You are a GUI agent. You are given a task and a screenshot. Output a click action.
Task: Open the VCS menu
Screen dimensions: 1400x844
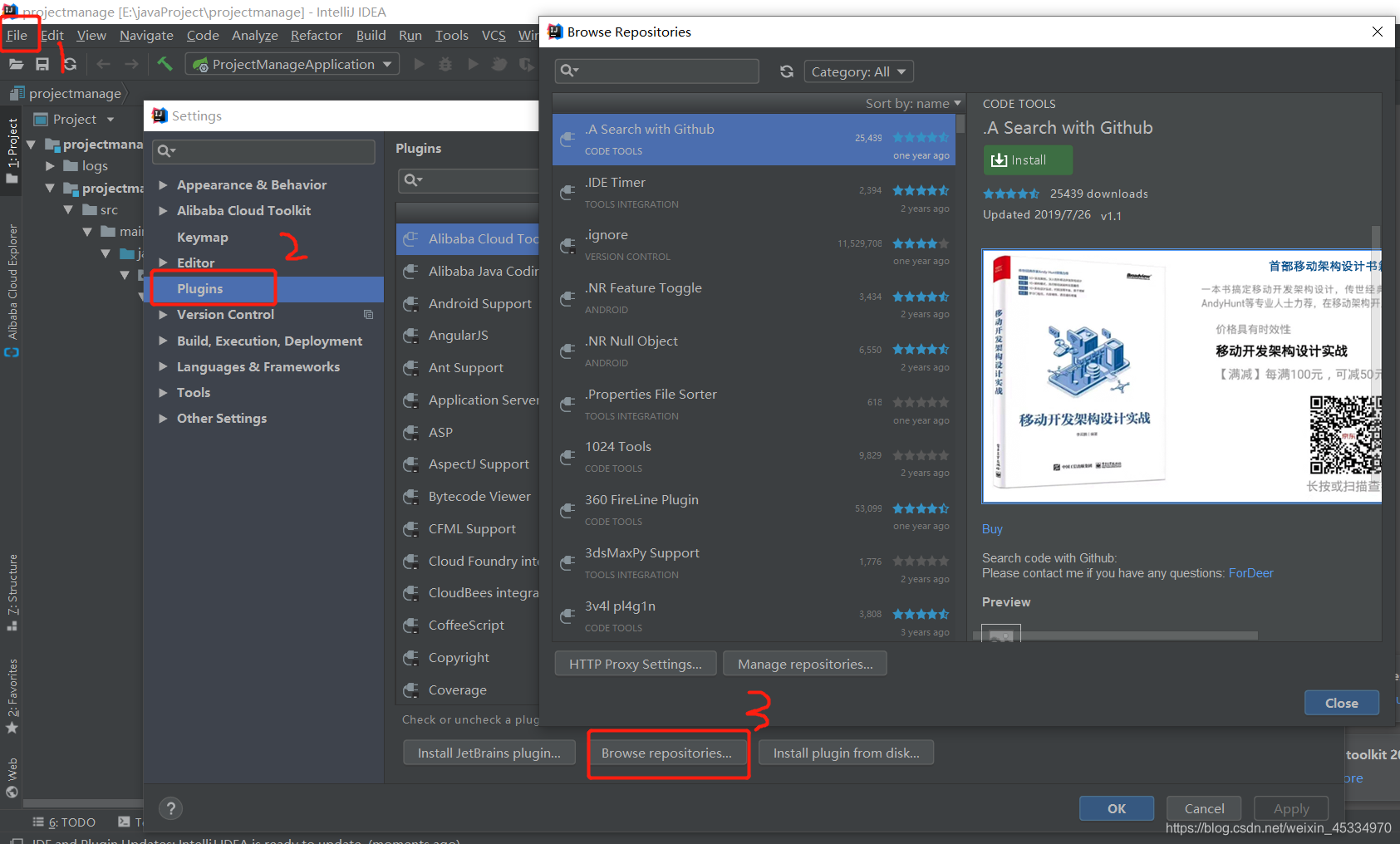pyautogui.click(x=494, y=35)
